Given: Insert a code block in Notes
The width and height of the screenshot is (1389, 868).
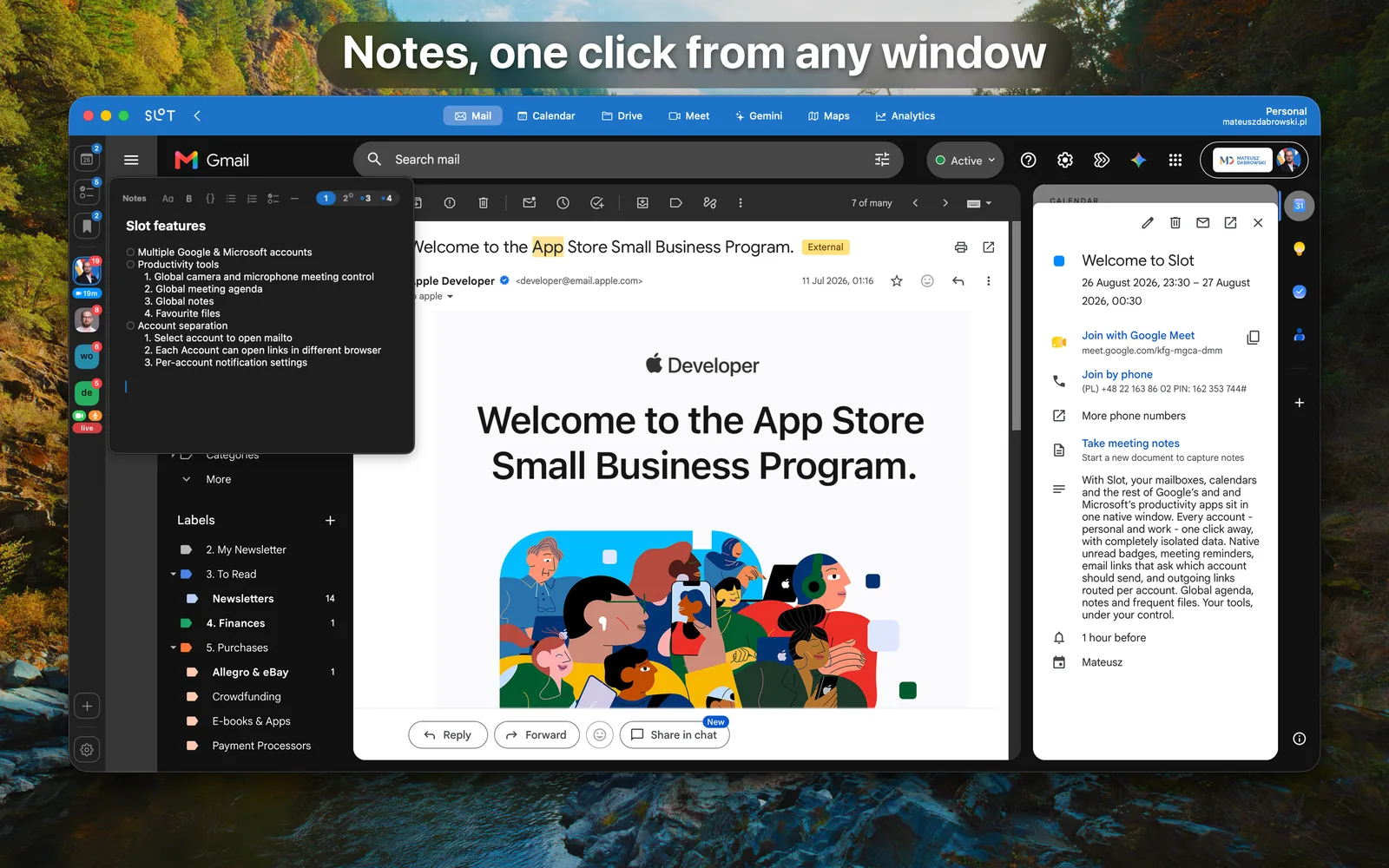Looking at the screenshot, I should [x=210, y=199].
